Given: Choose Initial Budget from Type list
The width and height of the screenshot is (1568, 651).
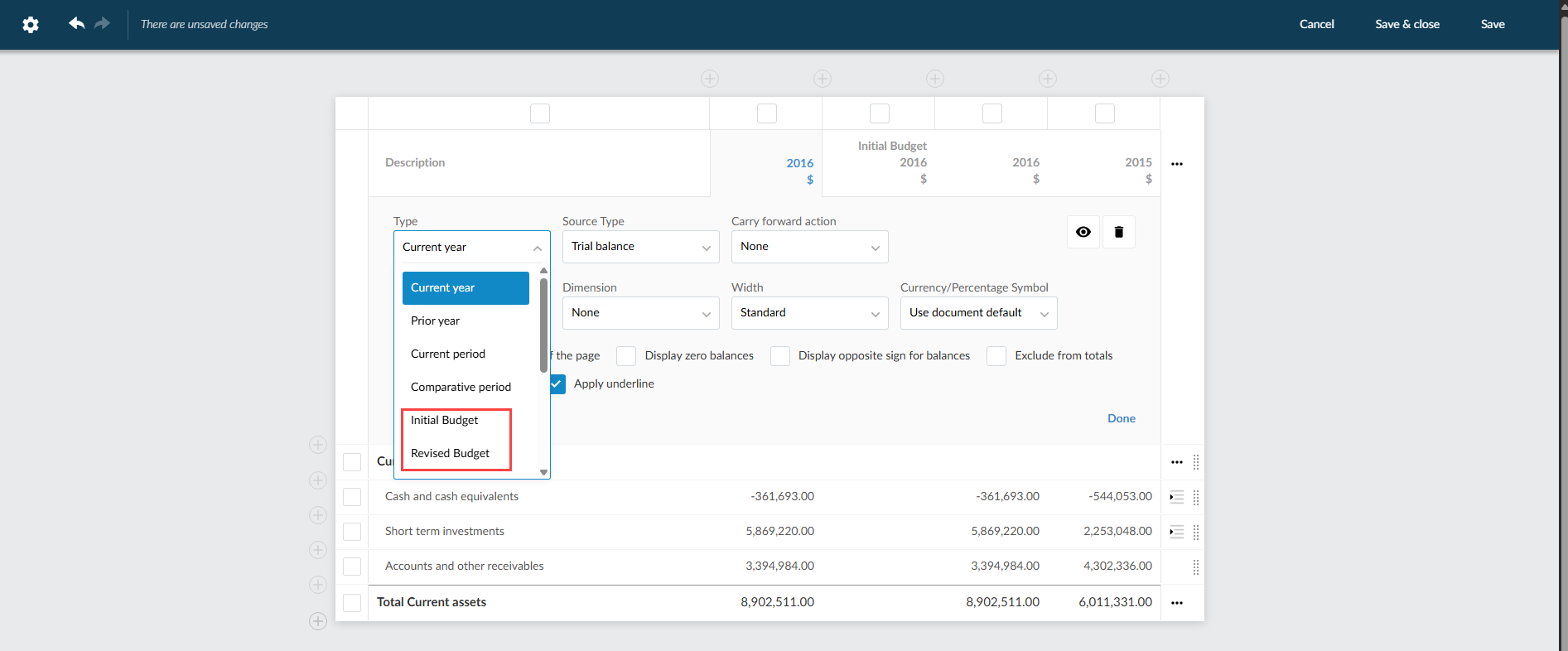Looking at the screenshot, I should coord(466,421).
